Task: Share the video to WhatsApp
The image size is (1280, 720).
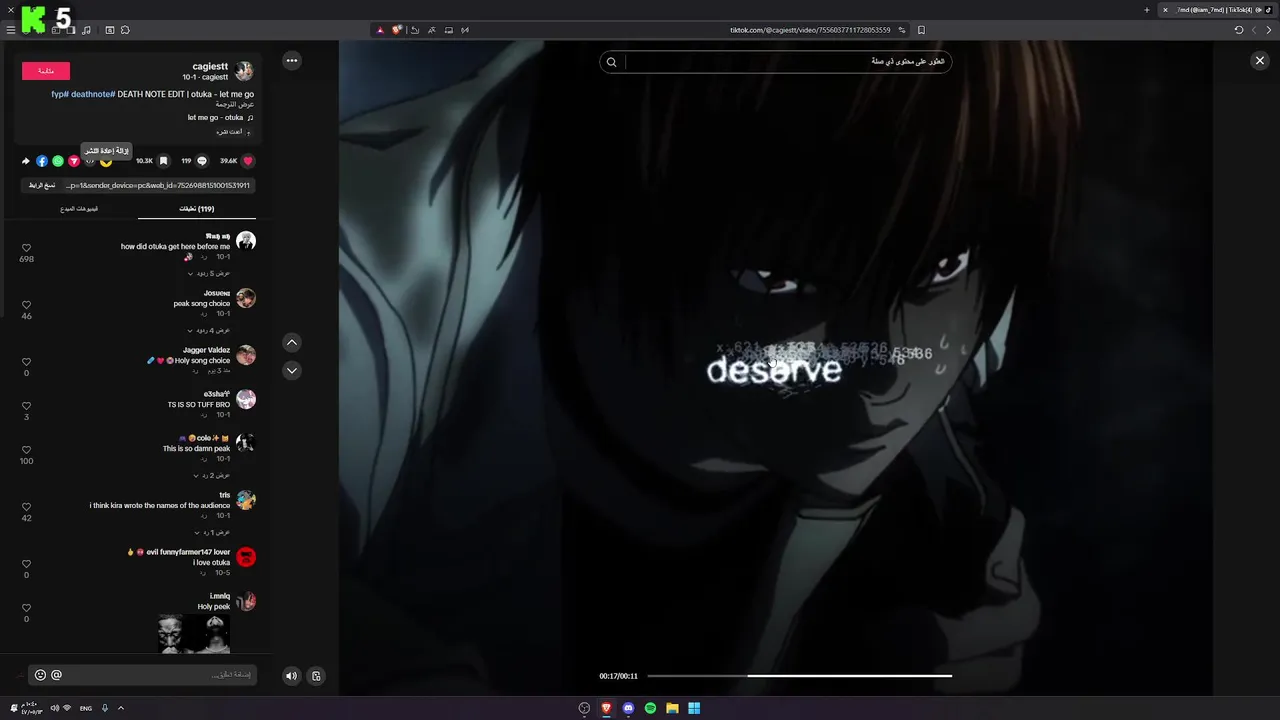Action: [x=58, y=161]
